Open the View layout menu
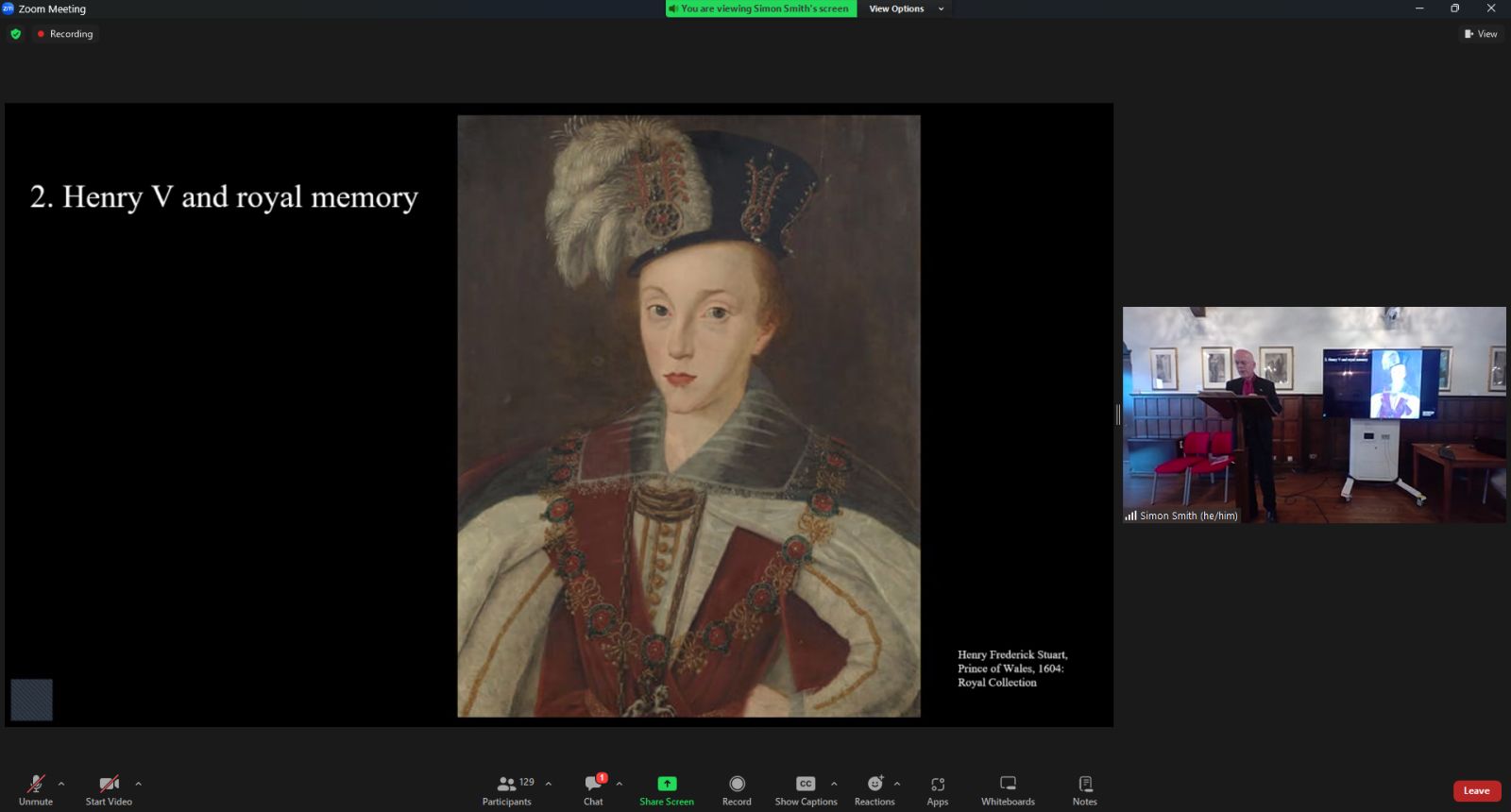 click(1481, 34)
